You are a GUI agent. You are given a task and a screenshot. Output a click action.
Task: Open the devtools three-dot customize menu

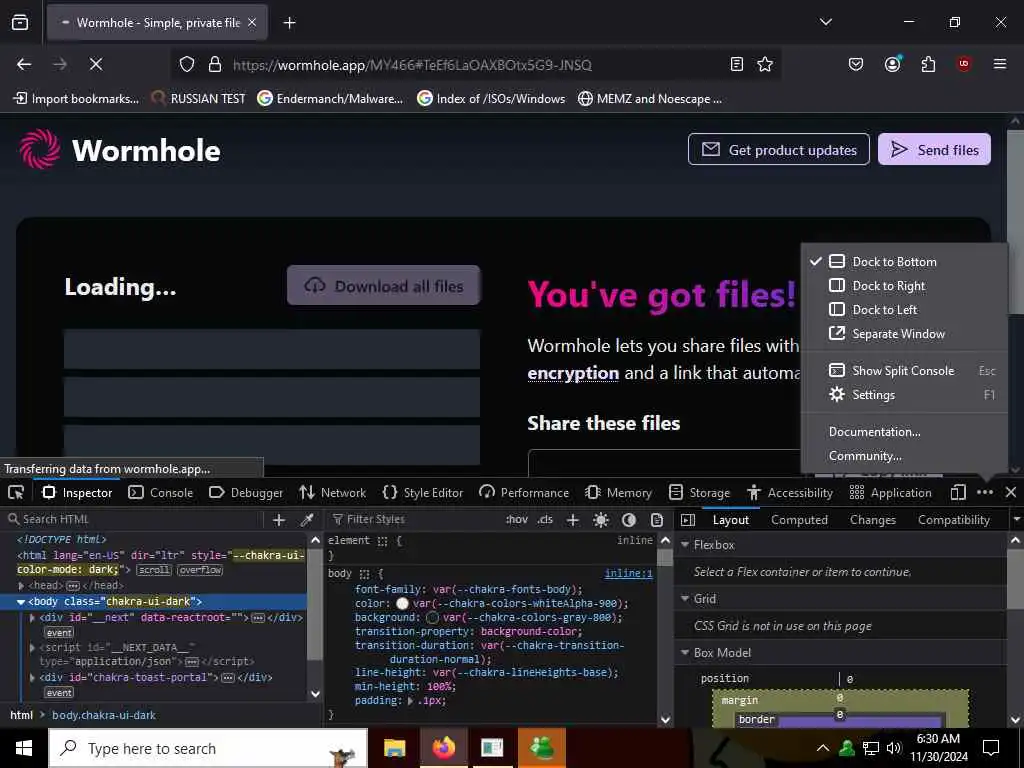(985, 492)
